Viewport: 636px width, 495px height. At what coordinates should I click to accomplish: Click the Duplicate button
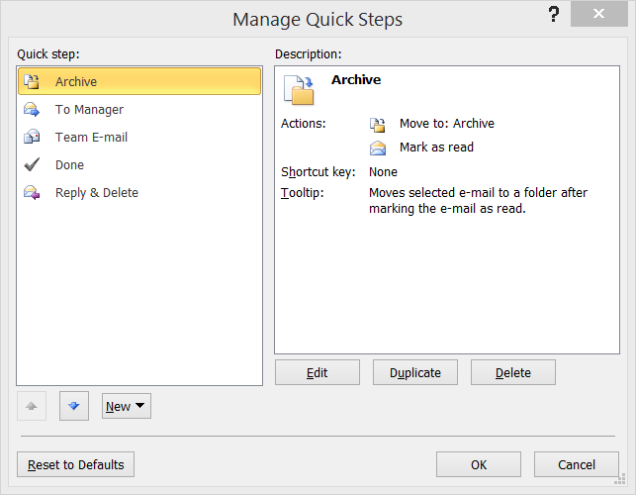(x=415, y=372)
